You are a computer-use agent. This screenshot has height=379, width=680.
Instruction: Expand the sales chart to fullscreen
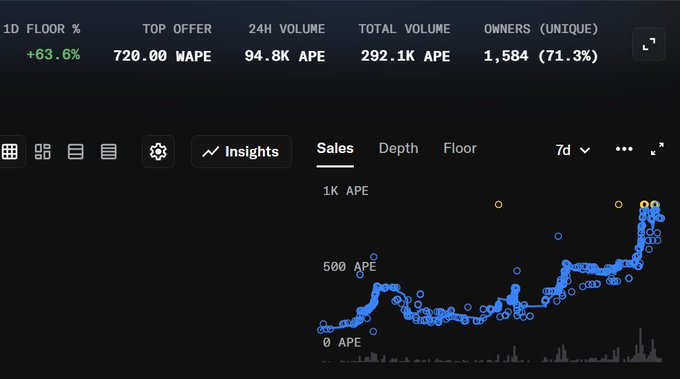(x=657, y=149)
